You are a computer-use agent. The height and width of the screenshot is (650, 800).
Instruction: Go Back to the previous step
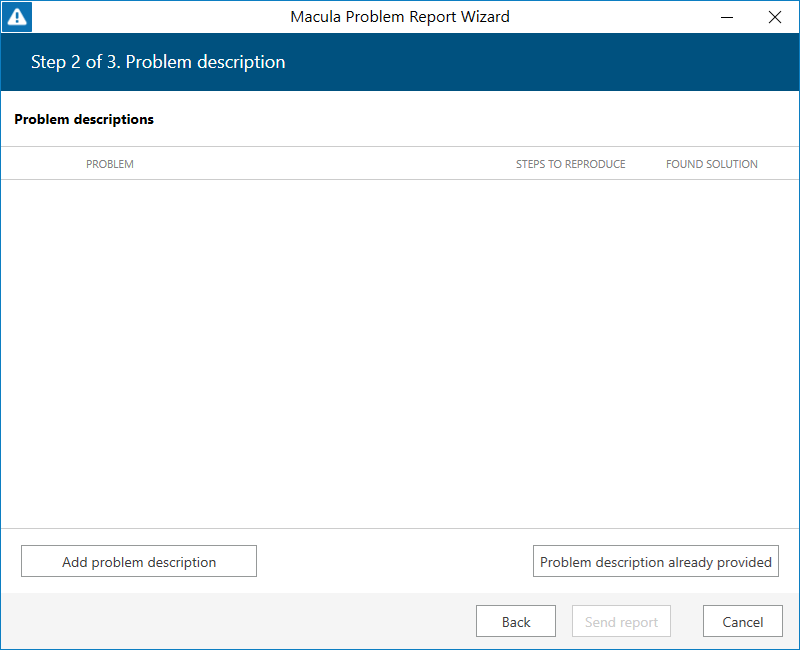coord(516,621)
